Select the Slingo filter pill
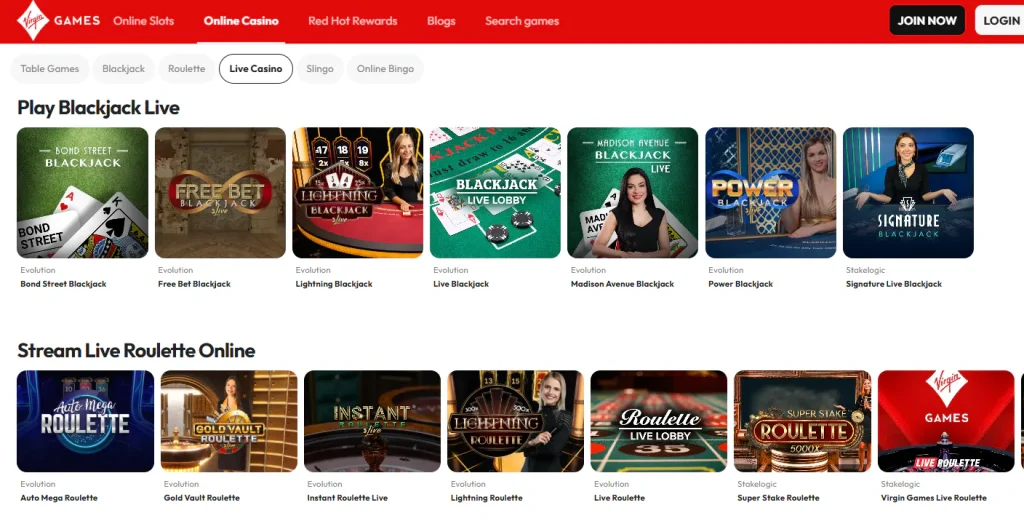This screenshot has height=521, width=1024. [320, 69]
